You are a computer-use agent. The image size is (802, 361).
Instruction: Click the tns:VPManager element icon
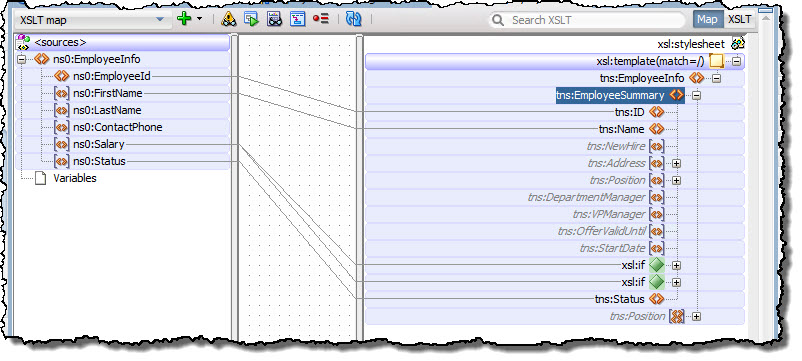(x=656, y=215)
